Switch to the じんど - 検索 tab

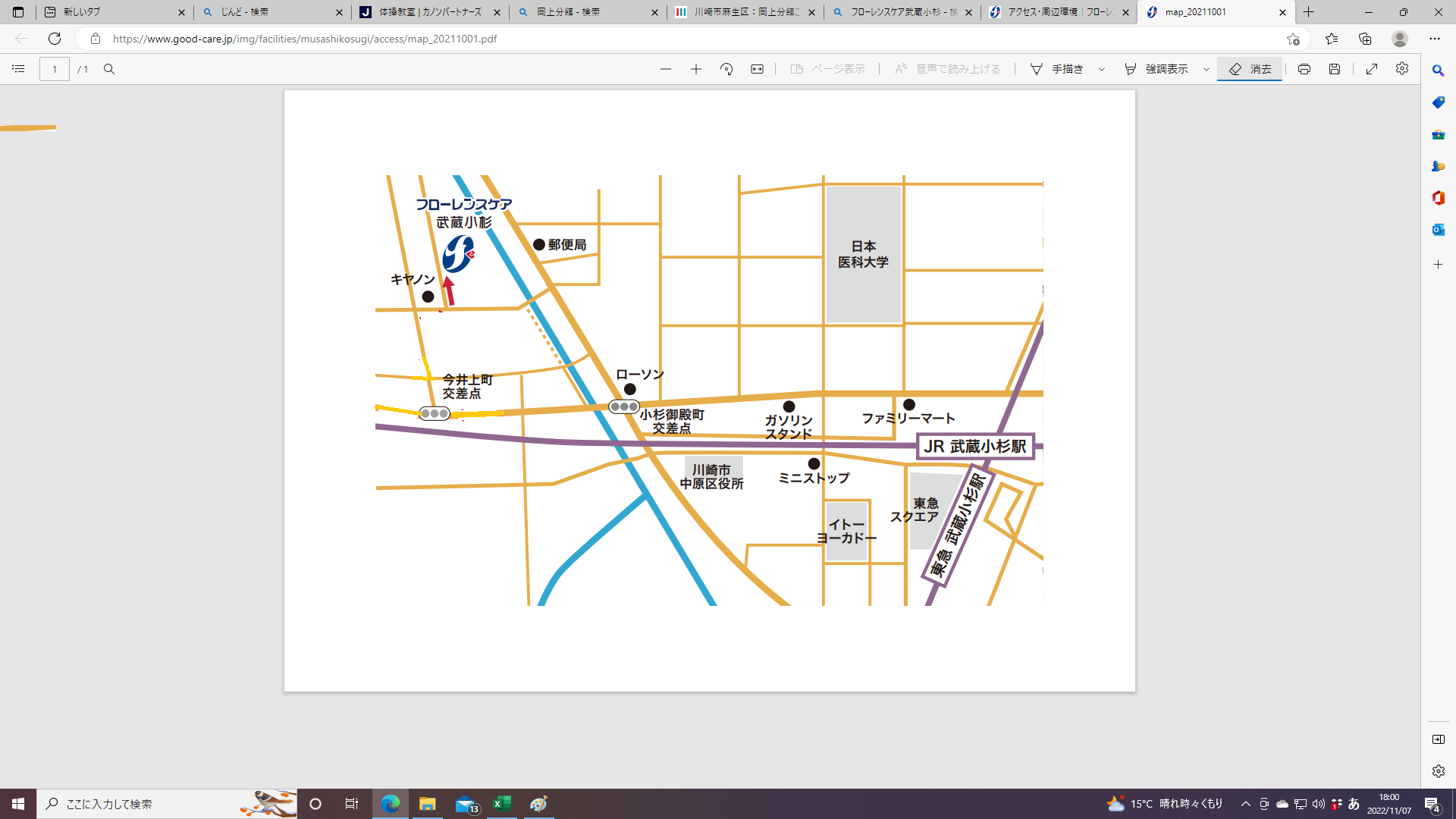point(271,12)
